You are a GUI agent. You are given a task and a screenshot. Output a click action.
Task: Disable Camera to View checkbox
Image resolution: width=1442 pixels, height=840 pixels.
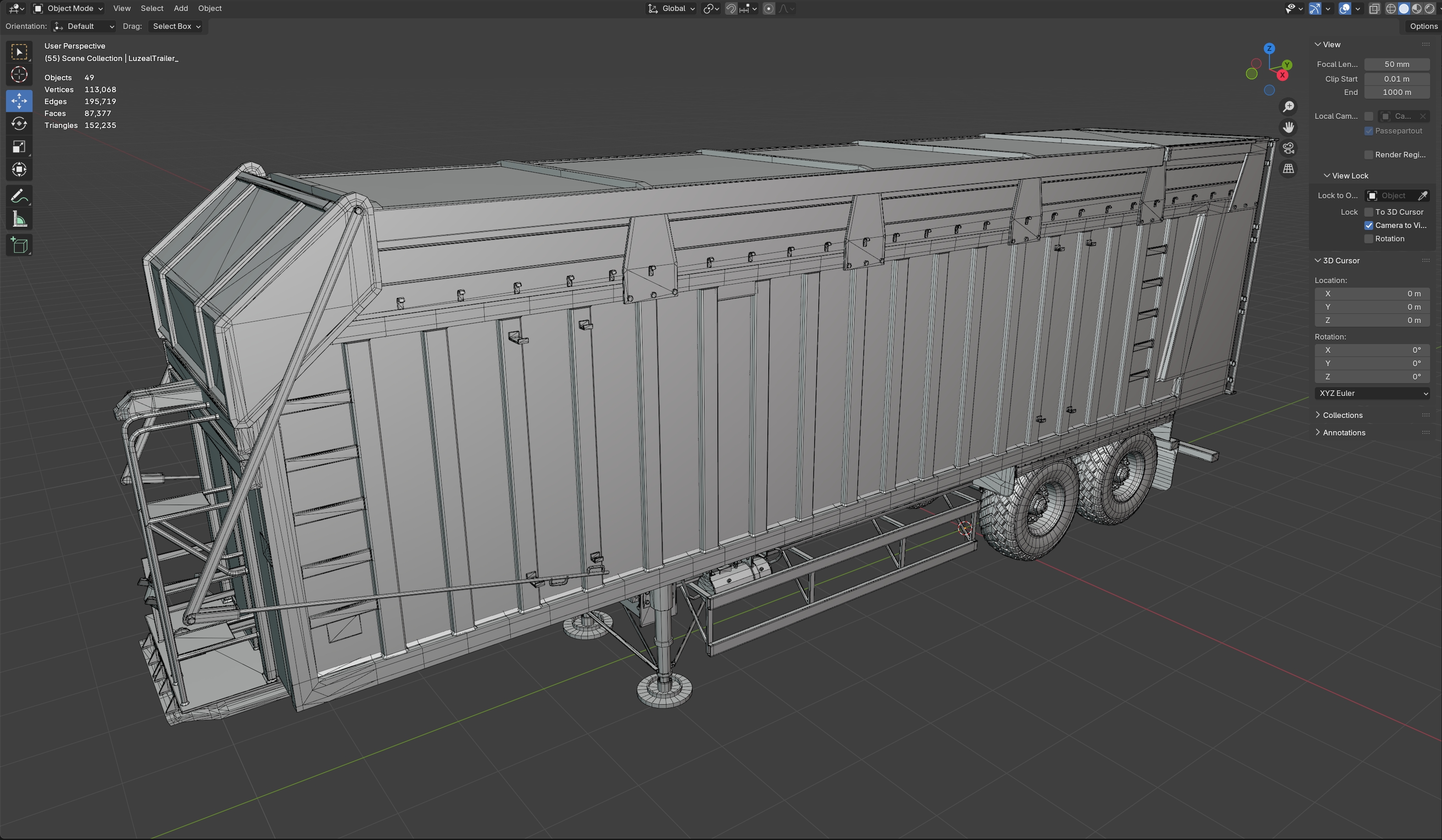[1369, 225]
